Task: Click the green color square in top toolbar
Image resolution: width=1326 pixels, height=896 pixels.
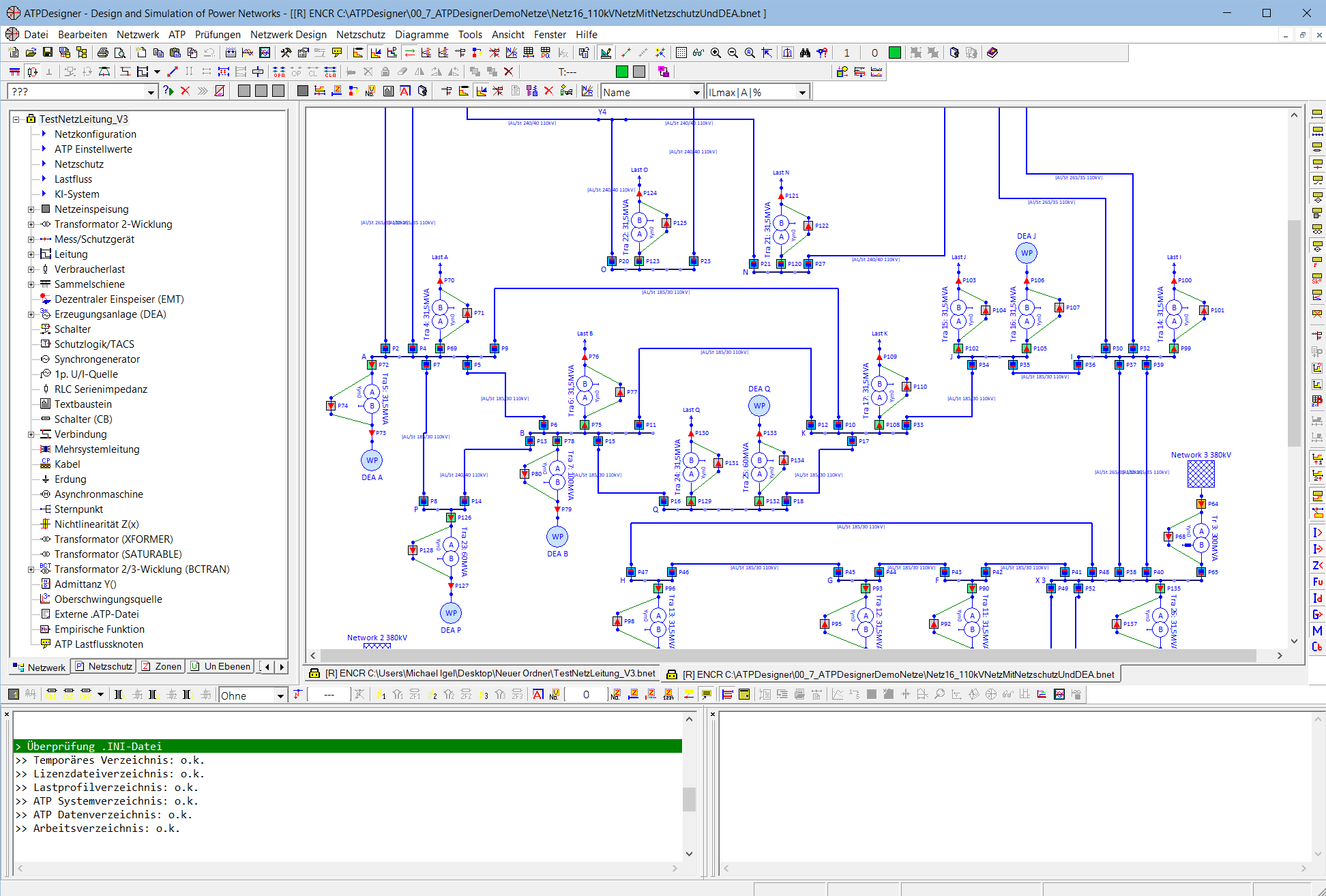Action: coord(895,53)
